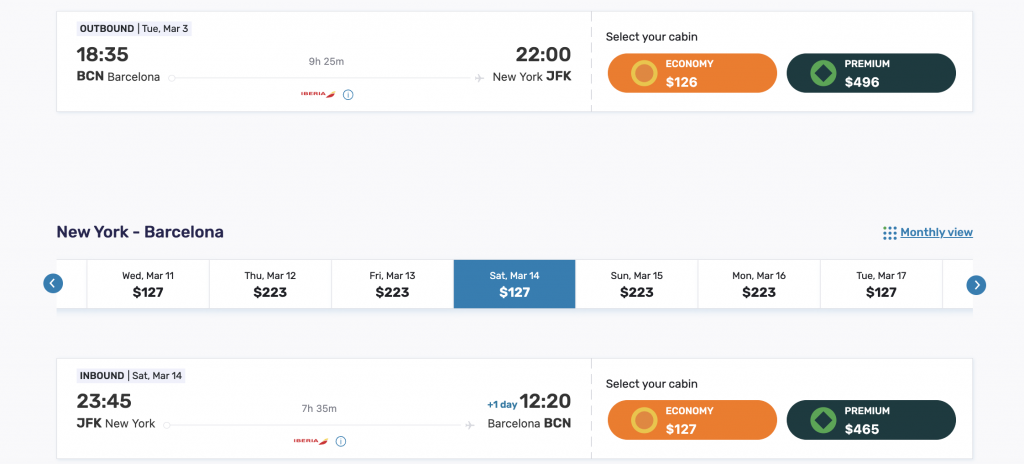This screenshot has height=464, width=1024.
Task: Select Sun, Mar 15 date tab
Action: [x=637, y=284]
